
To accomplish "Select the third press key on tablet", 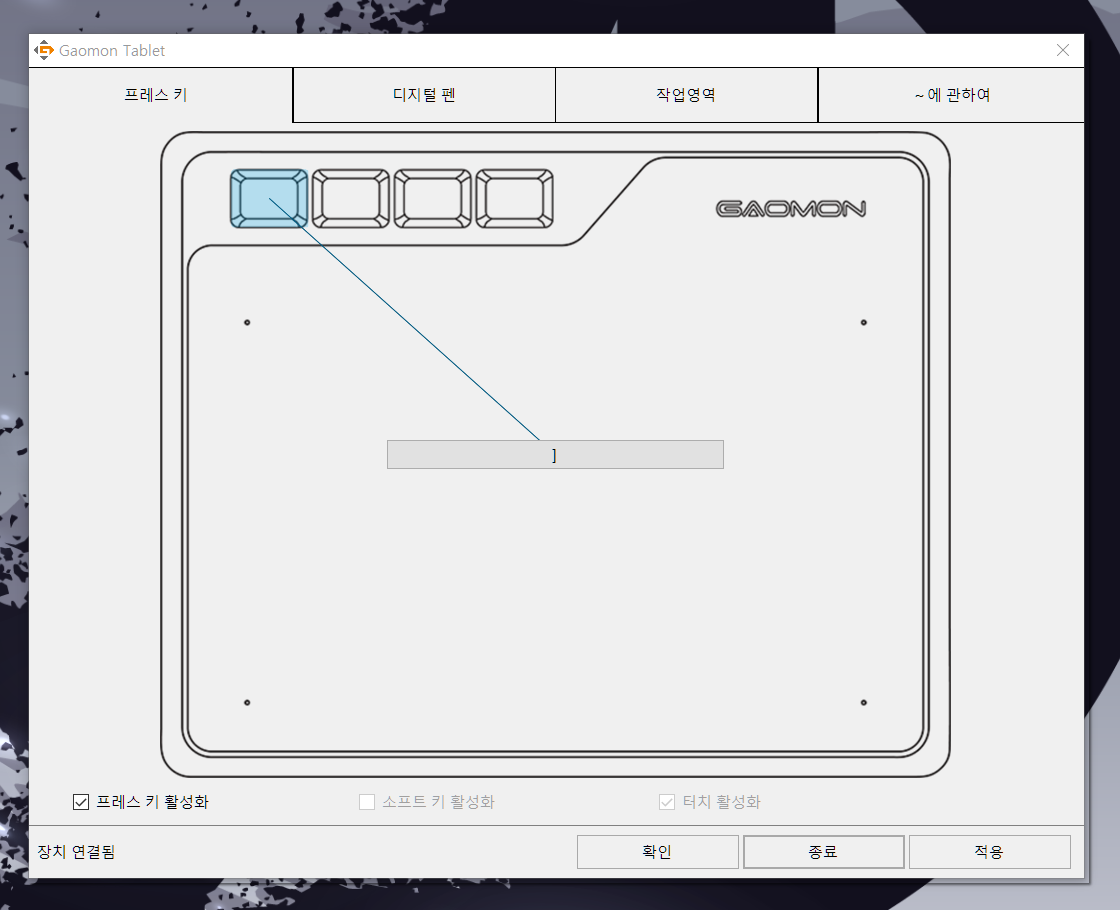I will [433, 199].
